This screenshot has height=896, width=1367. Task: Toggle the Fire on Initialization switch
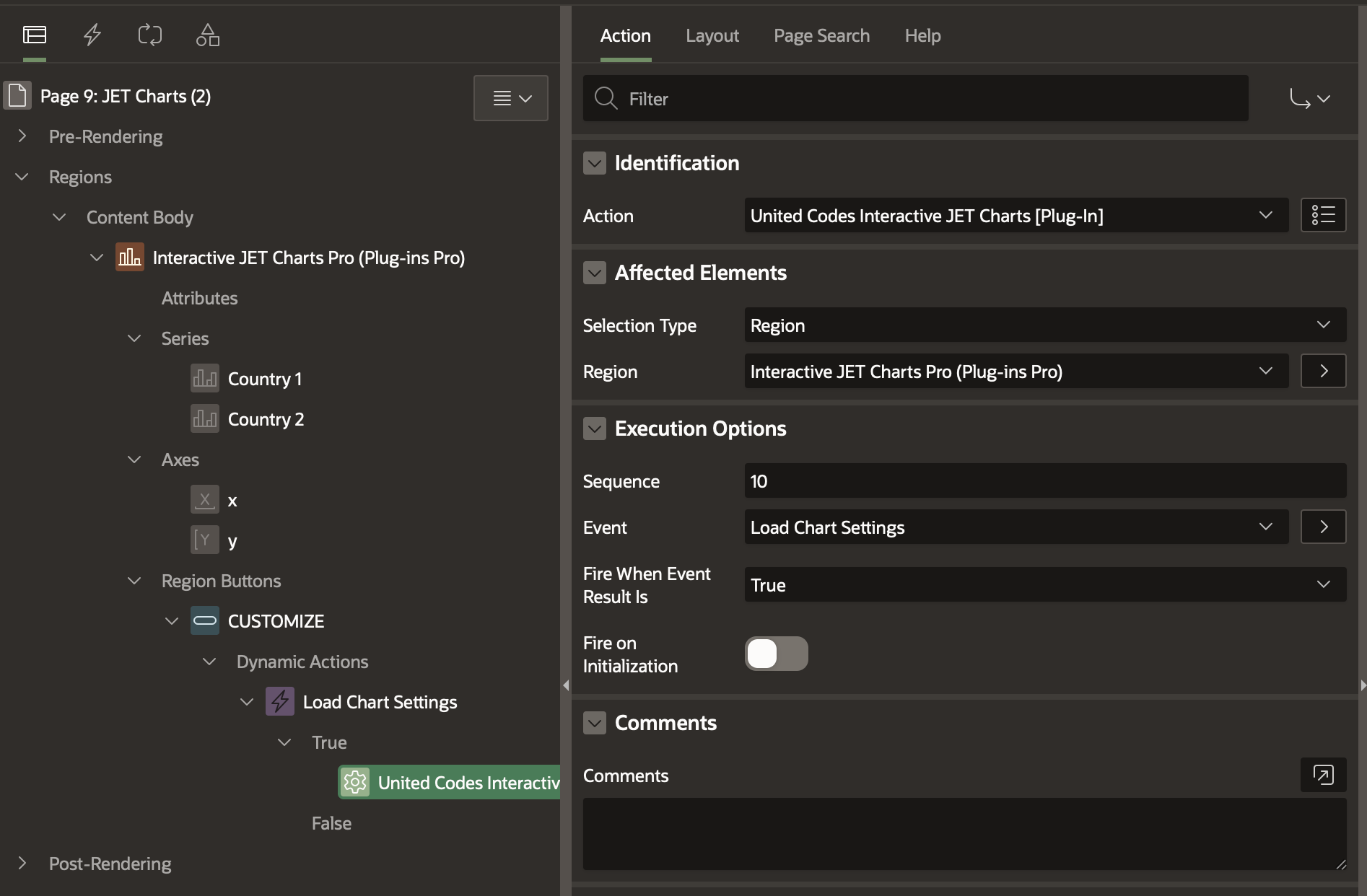(x=776, y=654)
